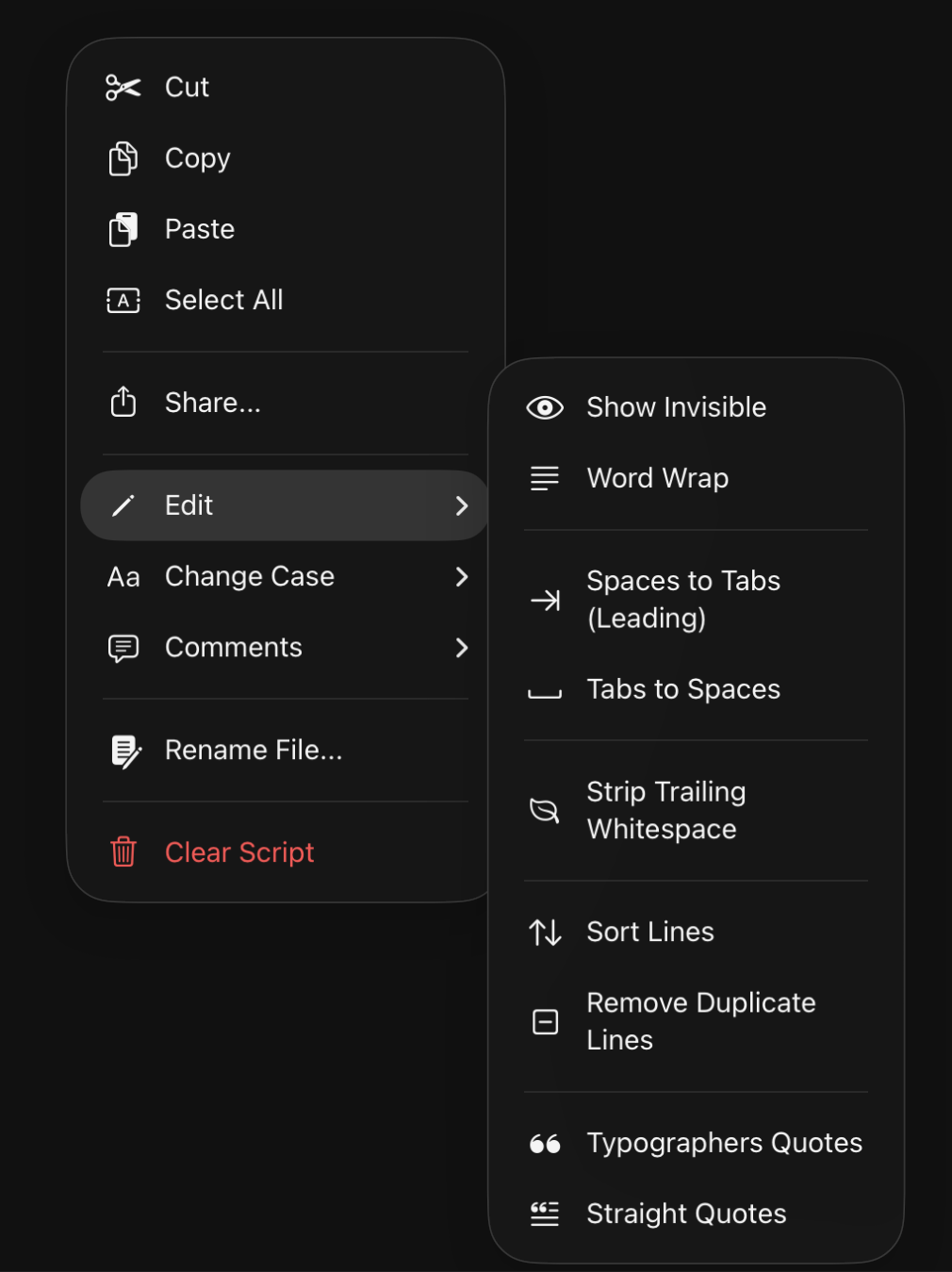
Task: Select the Straight Quotes option
Action: [697, 1214]
